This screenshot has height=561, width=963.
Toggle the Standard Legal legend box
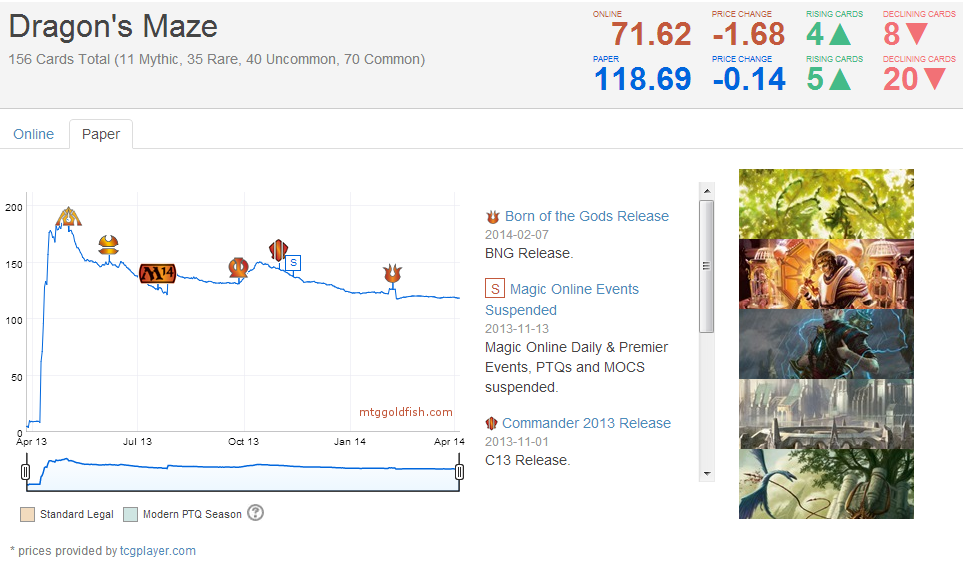27,514
